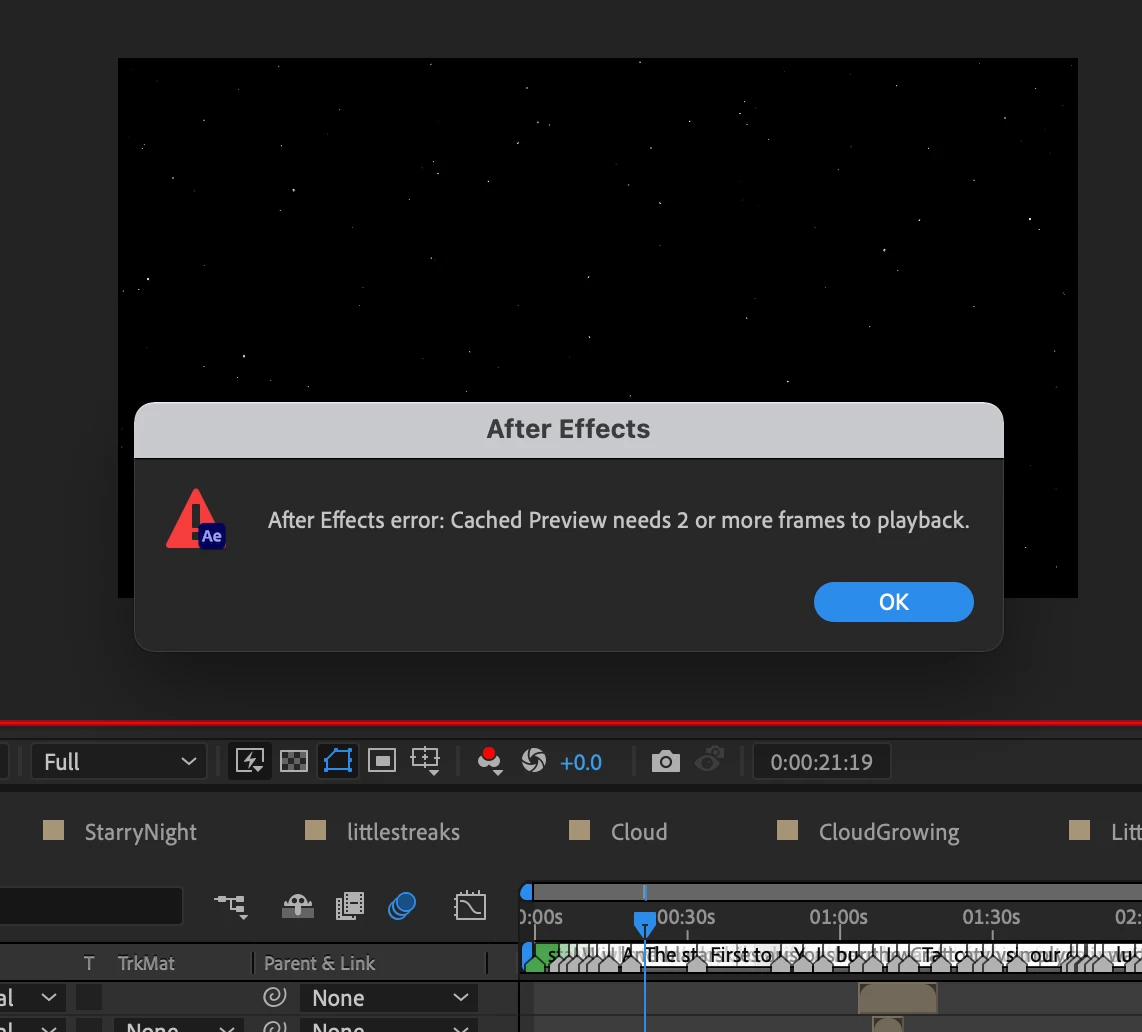
Task: Switch to the littlestreaks composition tab
Action: pos(403,832)
